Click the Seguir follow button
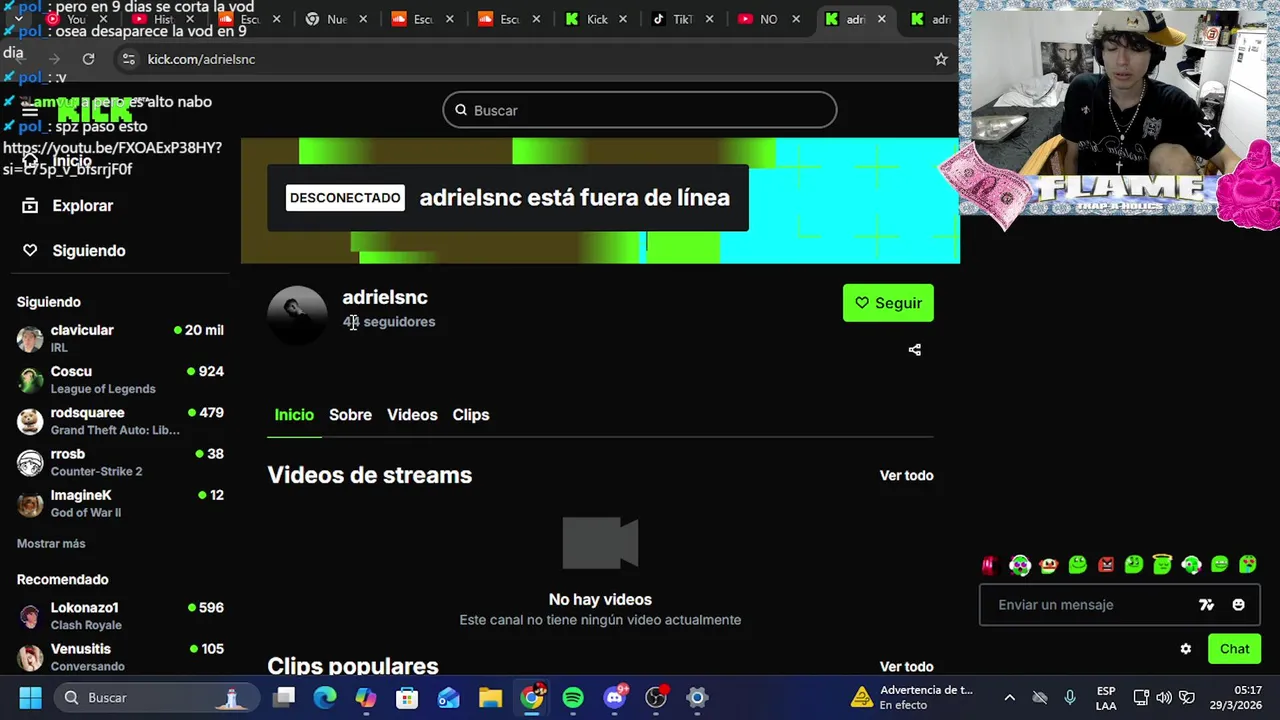Image resolution: width=1280 pixels, height=720 pixels. pyautogui.click(x=888, y=303)
